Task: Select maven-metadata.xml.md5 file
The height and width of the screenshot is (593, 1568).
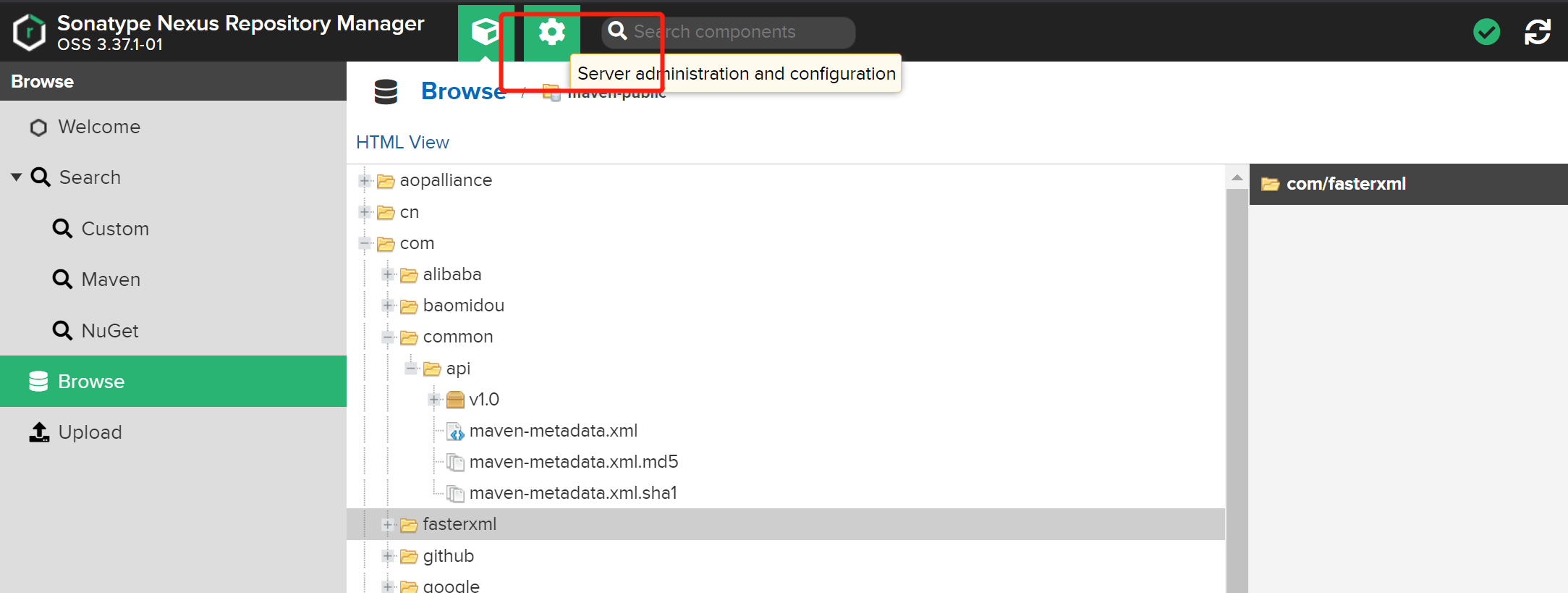Action: 786,462
